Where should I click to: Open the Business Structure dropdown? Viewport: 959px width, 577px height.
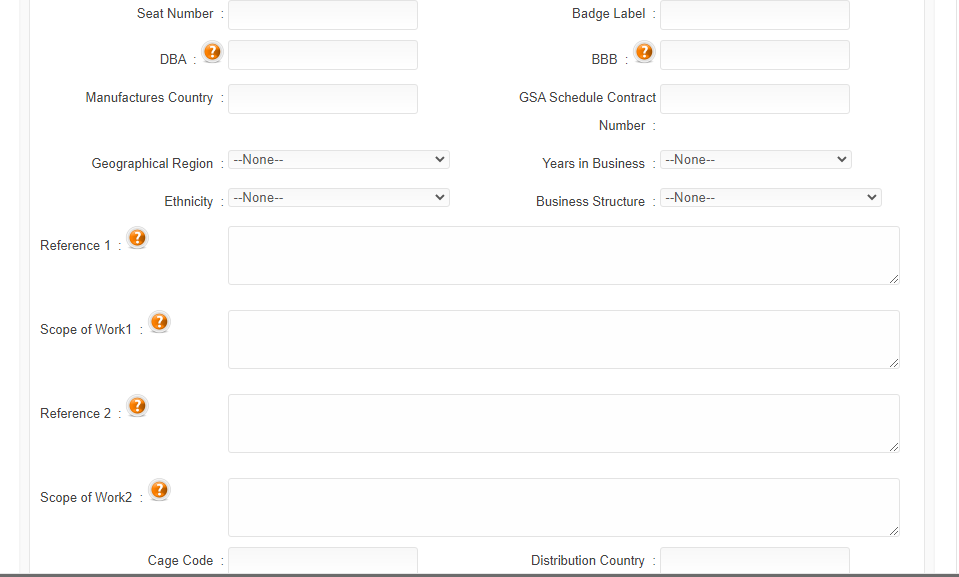771,198
